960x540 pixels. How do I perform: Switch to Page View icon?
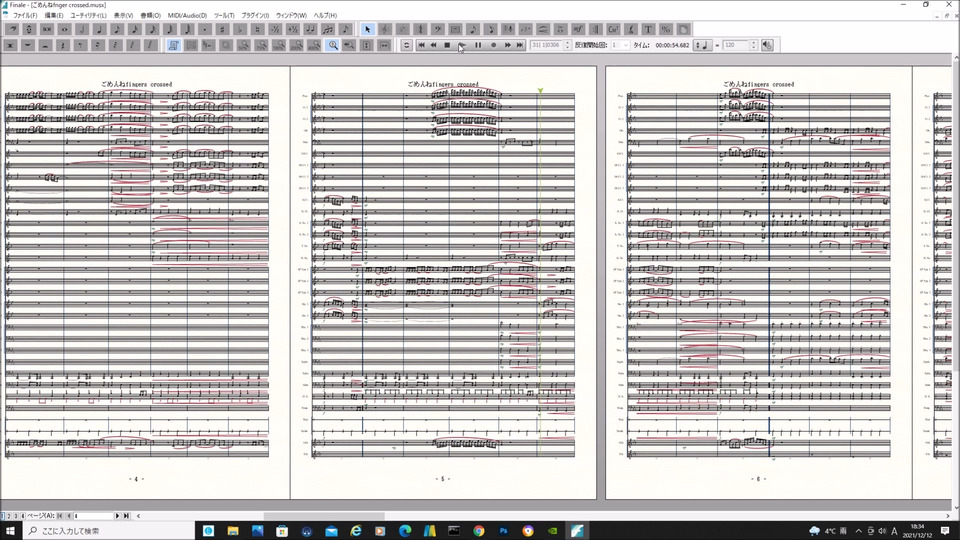click(173, 45)
